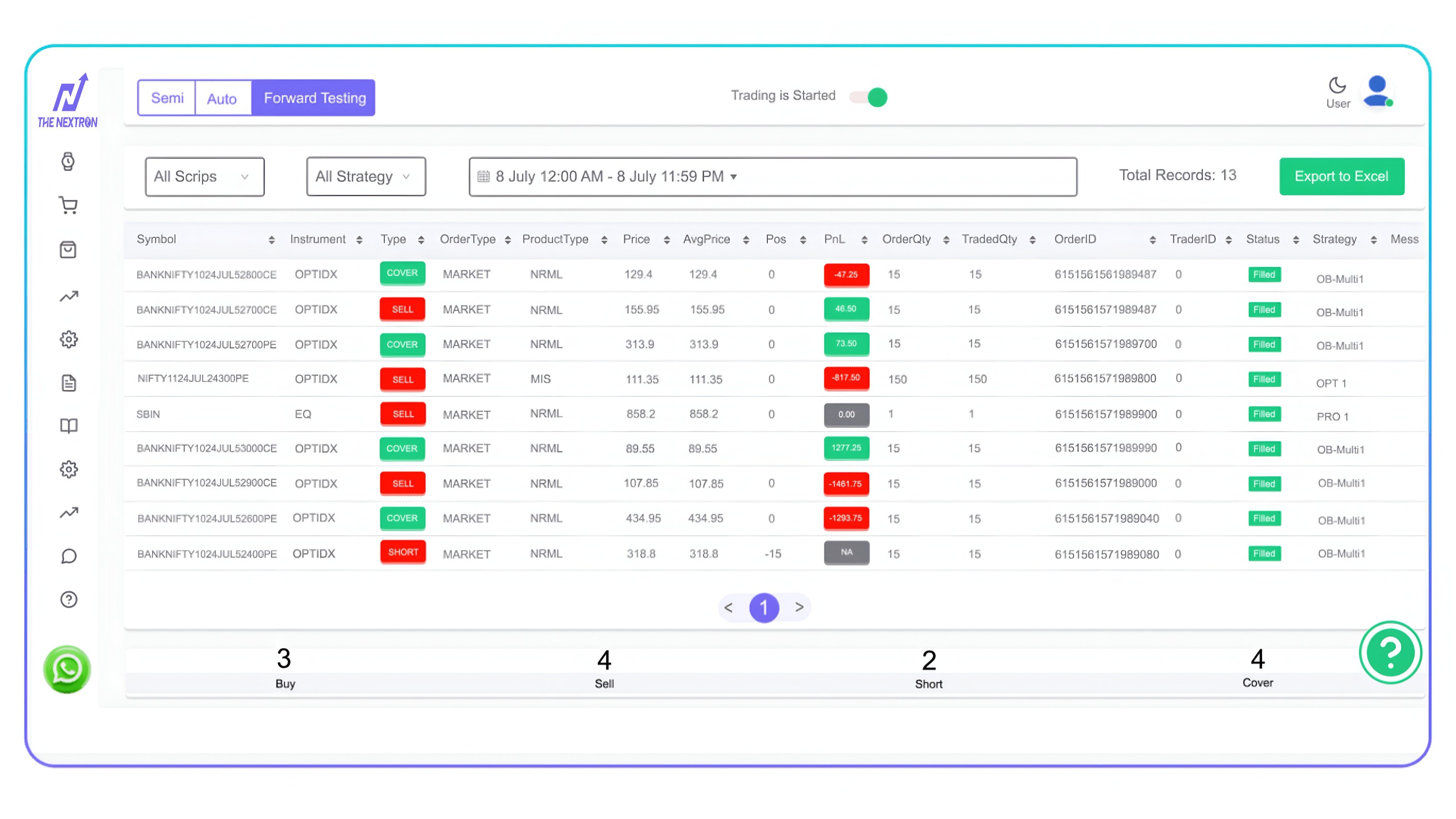
Task: Toggle dark mode moon icon
Action: (1337, 85)
